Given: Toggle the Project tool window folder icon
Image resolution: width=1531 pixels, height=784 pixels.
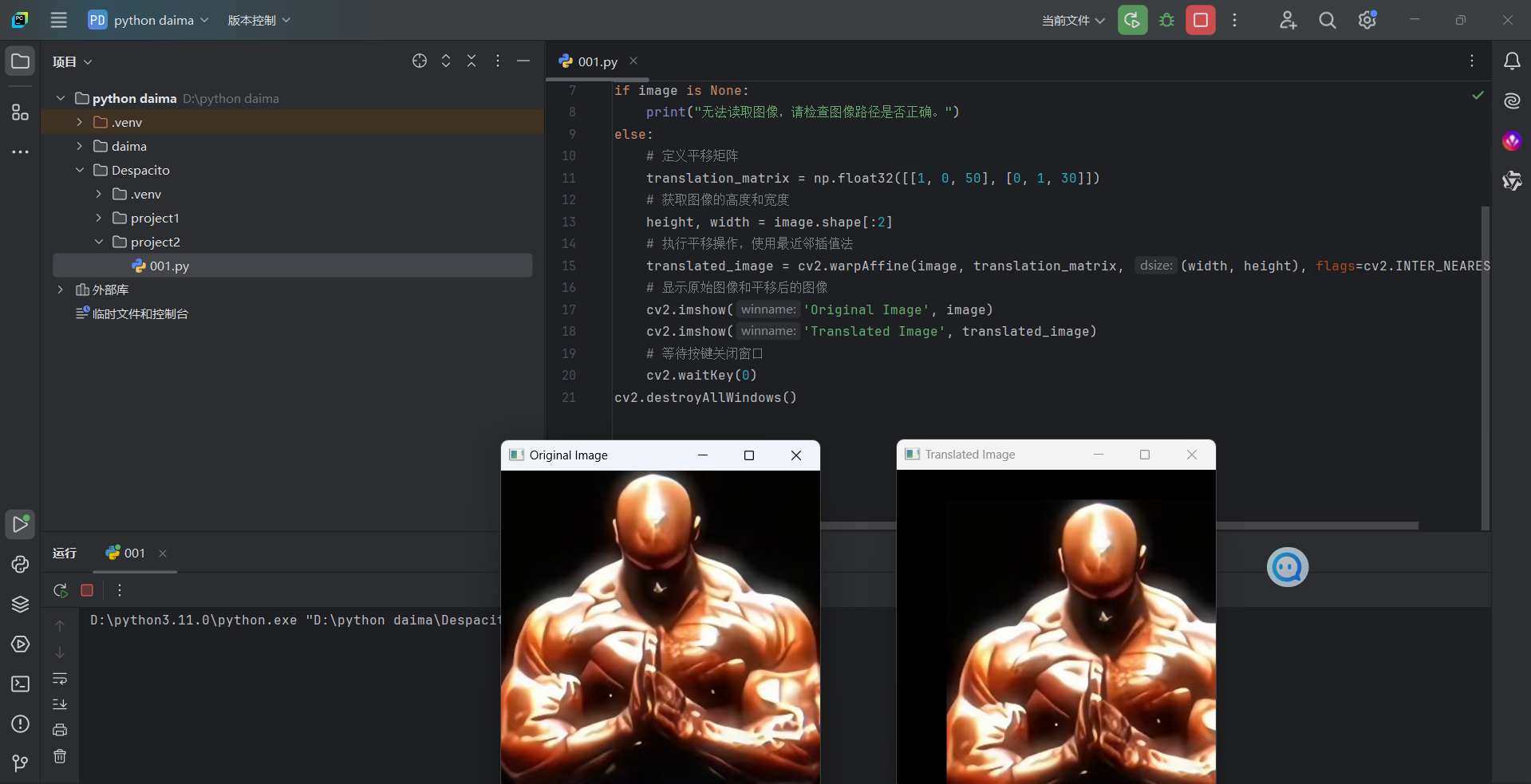Looking at the screenshot, I should pyautogui.click(x=20, y=61).
